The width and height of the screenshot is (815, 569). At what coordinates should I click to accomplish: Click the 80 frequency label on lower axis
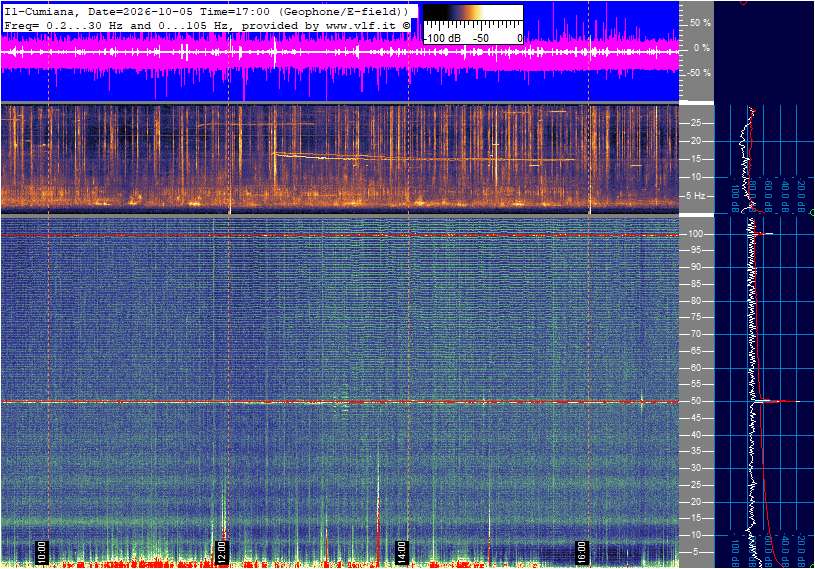click(695, 301)
